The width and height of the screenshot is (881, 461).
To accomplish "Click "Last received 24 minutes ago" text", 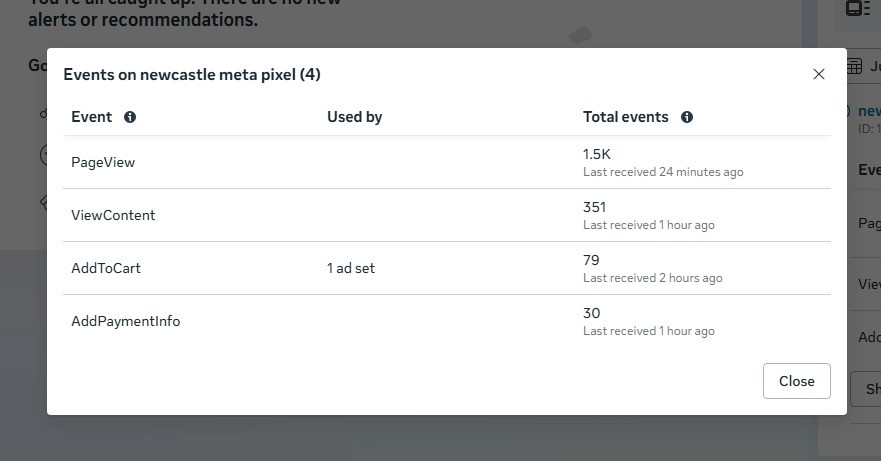I will click(x=663, y=172).
